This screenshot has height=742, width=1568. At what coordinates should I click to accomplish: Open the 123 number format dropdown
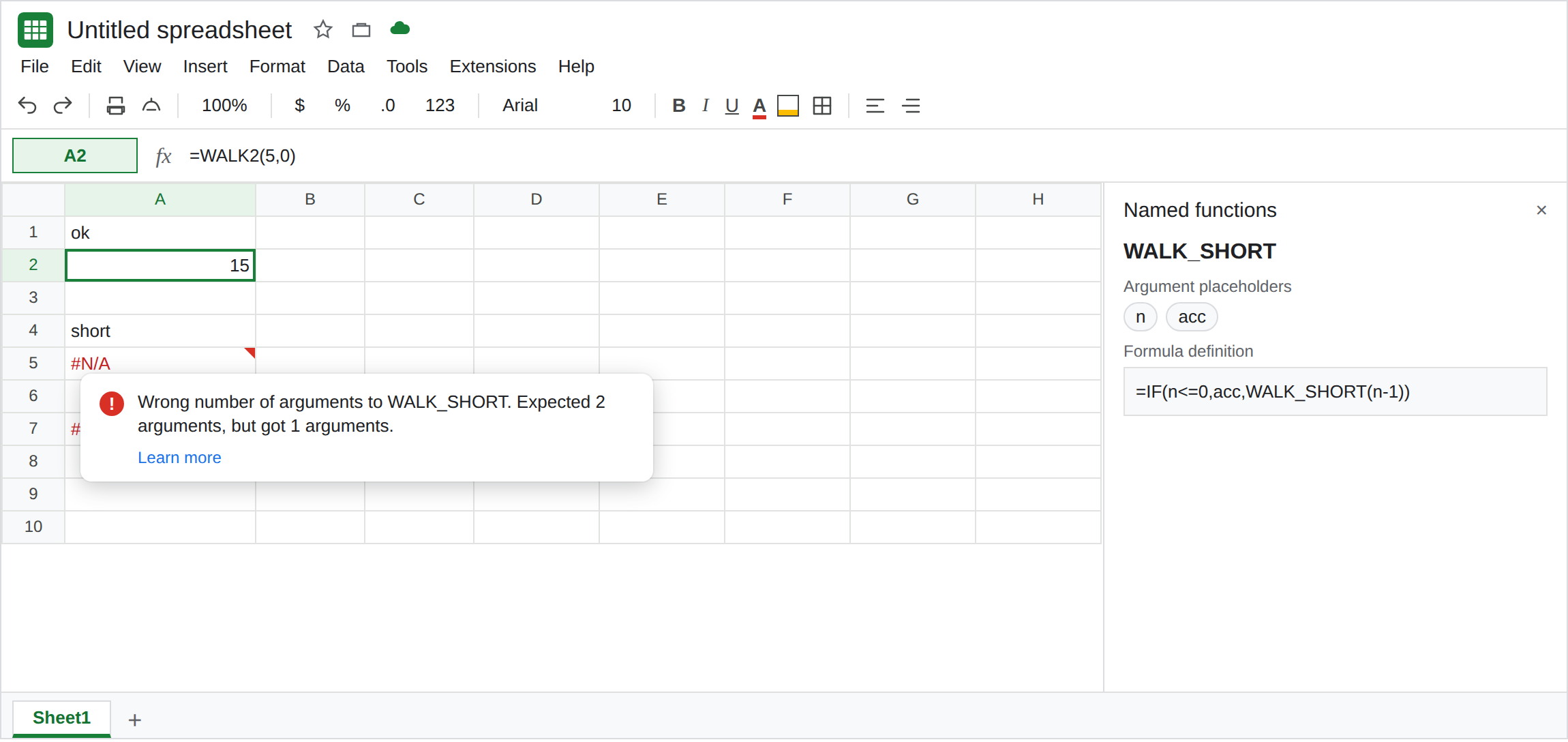[440, 106]
